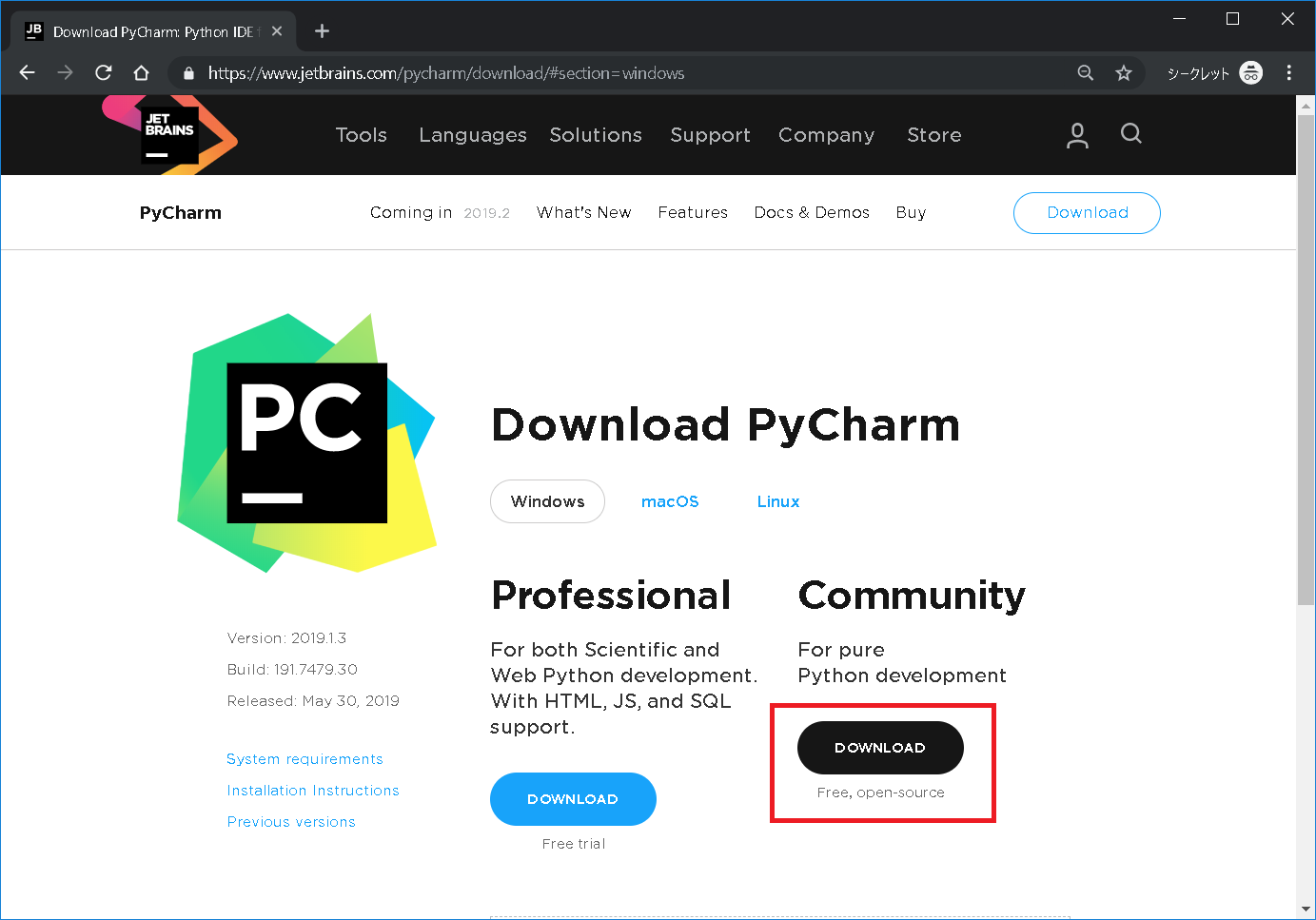
Task: Click the page vertical scrollbar thumb
Action: click(1306, 358)
